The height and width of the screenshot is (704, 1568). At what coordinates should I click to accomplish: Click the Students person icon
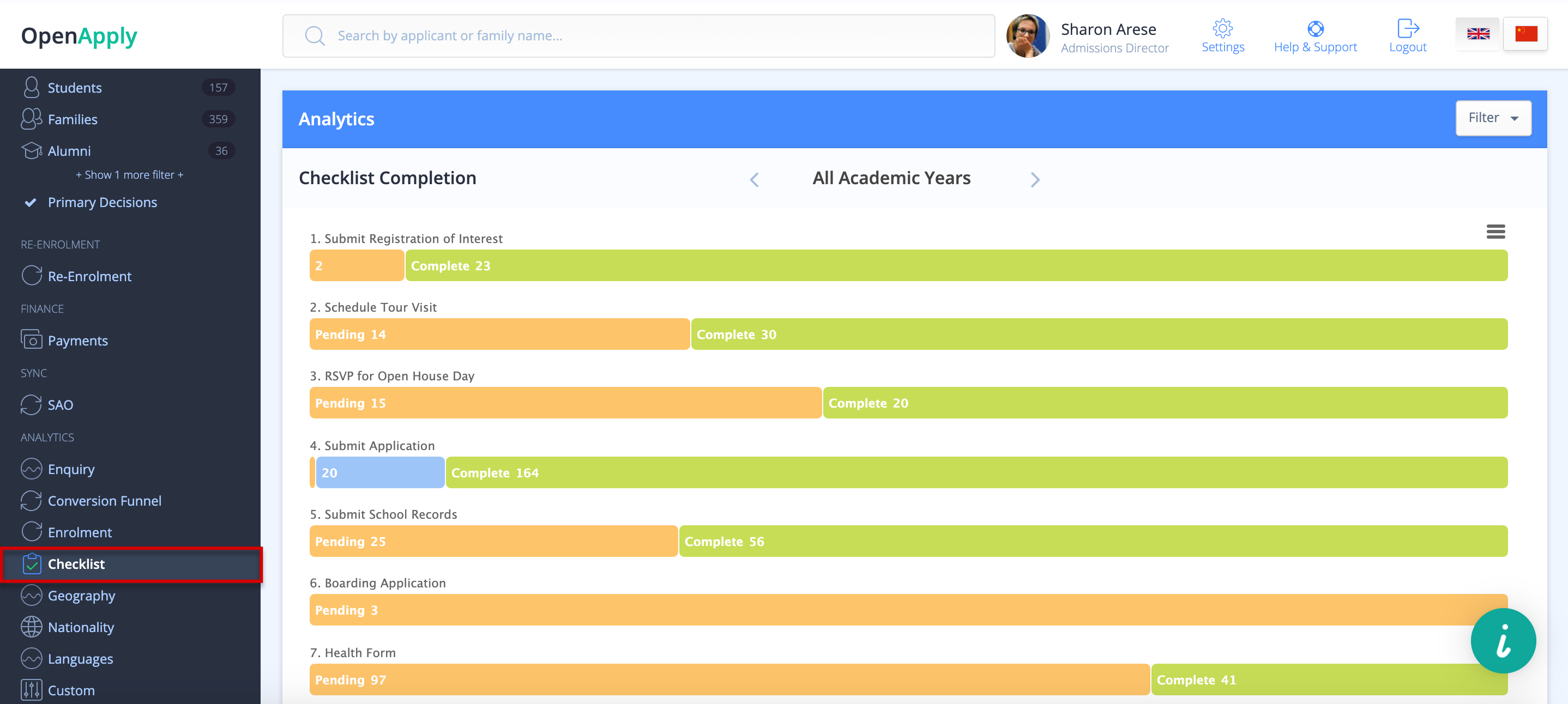31,88
